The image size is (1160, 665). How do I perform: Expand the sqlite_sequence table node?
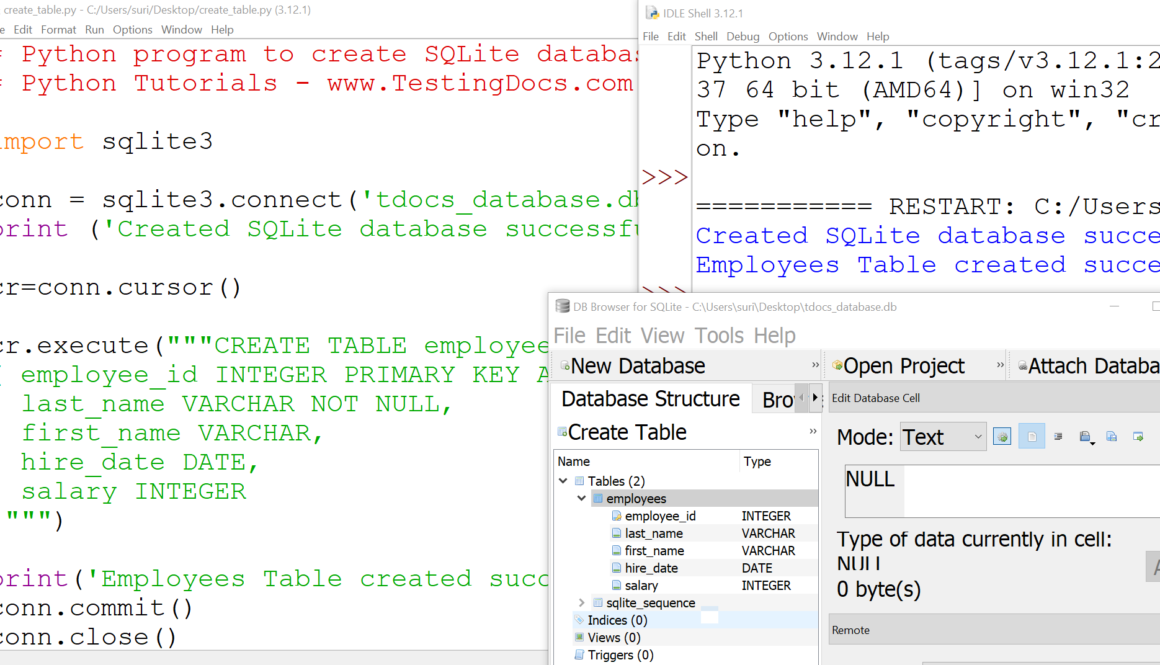click(582, 603)
